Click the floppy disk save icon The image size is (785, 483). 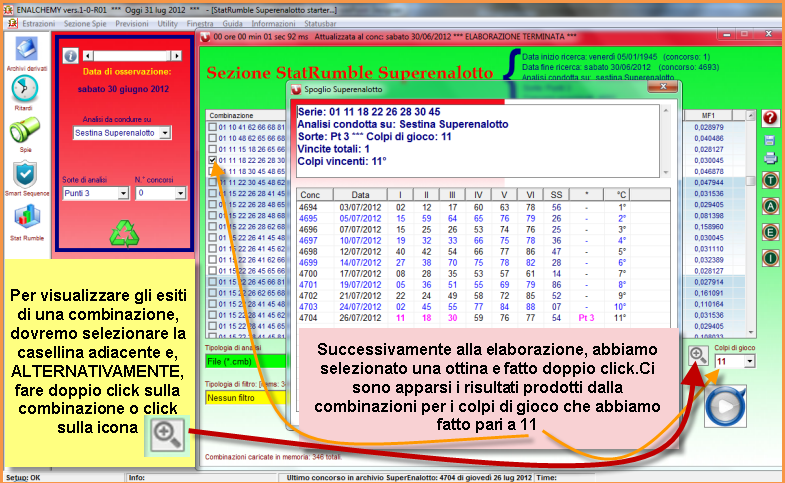coord(770,141)
